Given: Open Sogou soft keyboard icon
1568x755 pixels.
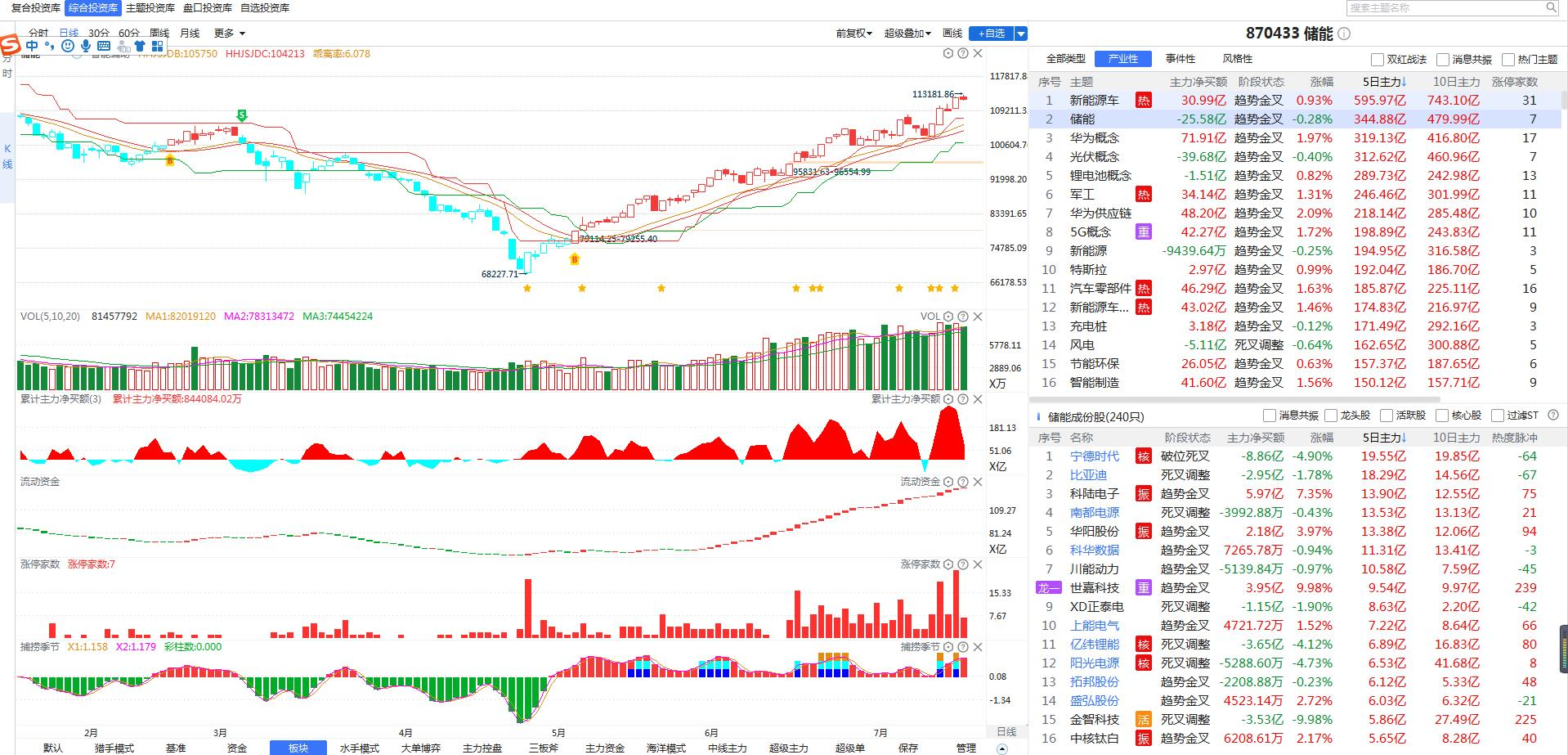Looking at the screenshot, I should 104,46.
